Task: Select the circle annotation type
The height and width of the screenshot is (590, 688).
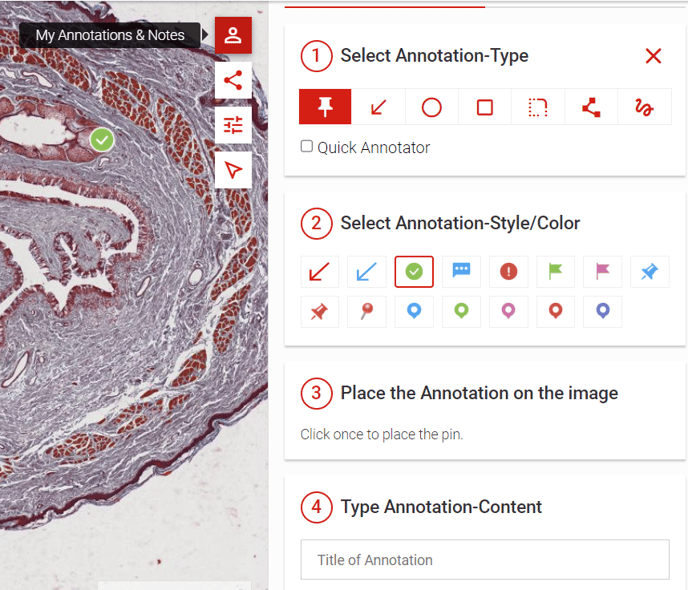Action: click(x=432, y=107)
